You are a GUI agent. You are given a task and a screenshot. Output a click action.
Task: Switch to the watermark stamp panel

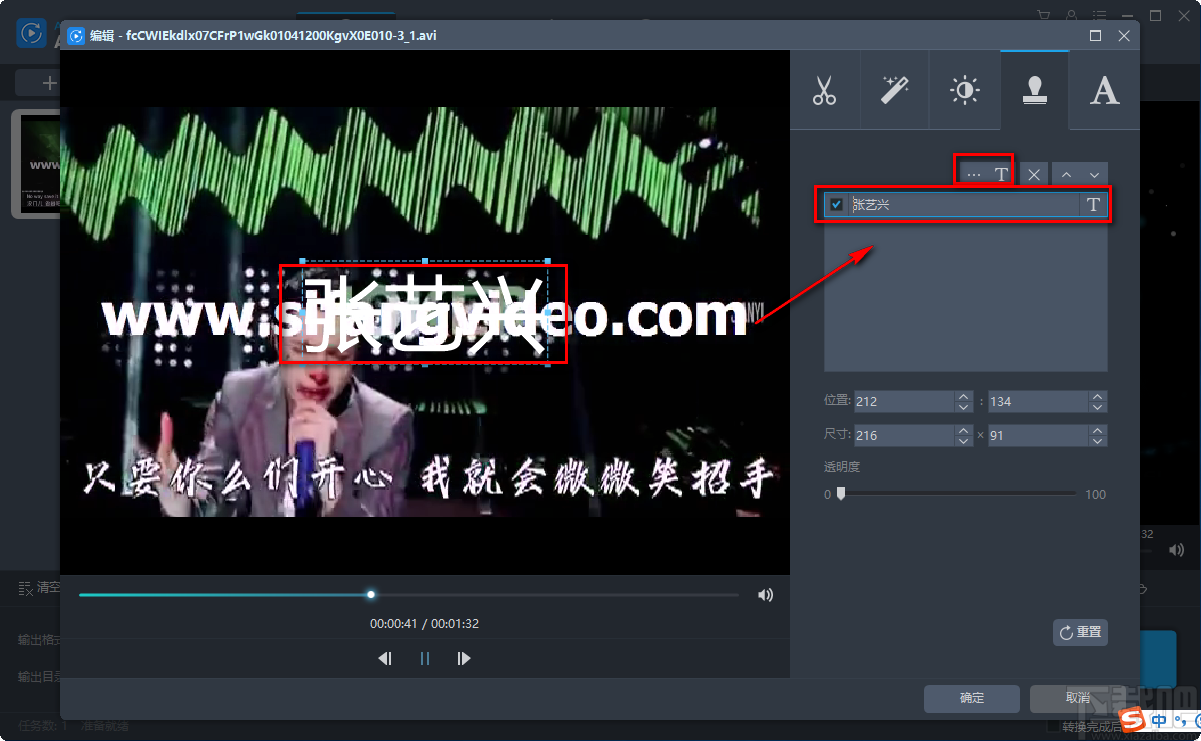1034,90
